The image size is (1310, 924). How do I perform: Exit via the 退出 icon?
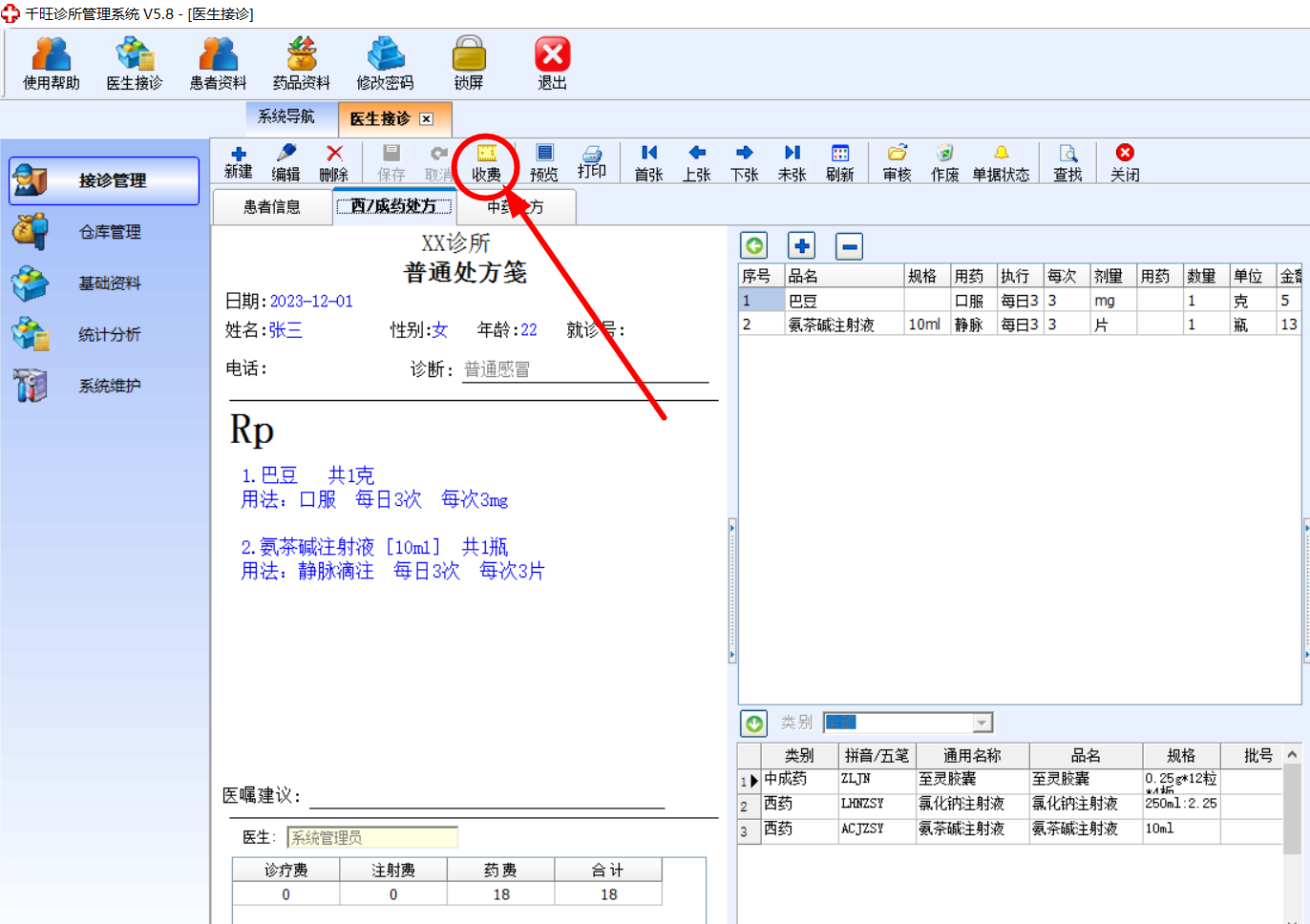point(552,64)
